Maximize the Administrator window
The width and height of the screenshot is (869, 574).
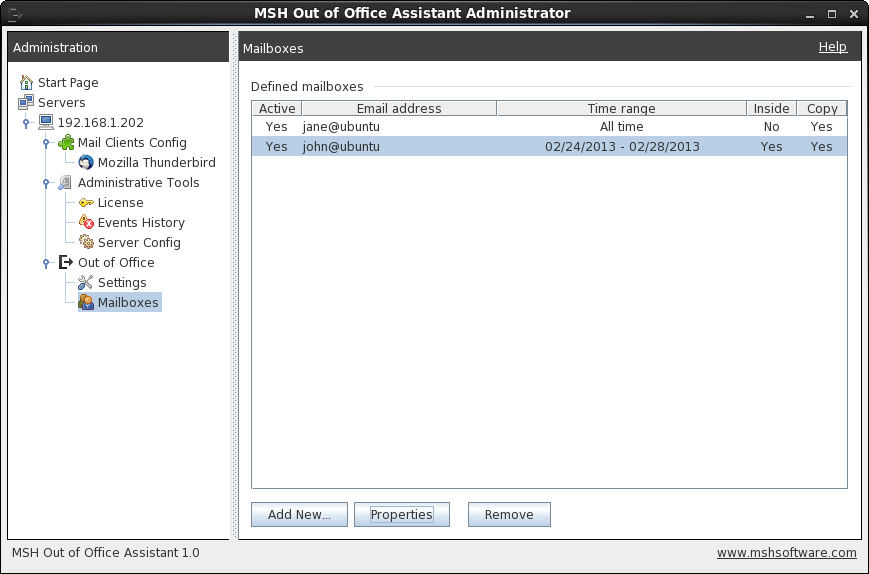click(x=832, y=14)
